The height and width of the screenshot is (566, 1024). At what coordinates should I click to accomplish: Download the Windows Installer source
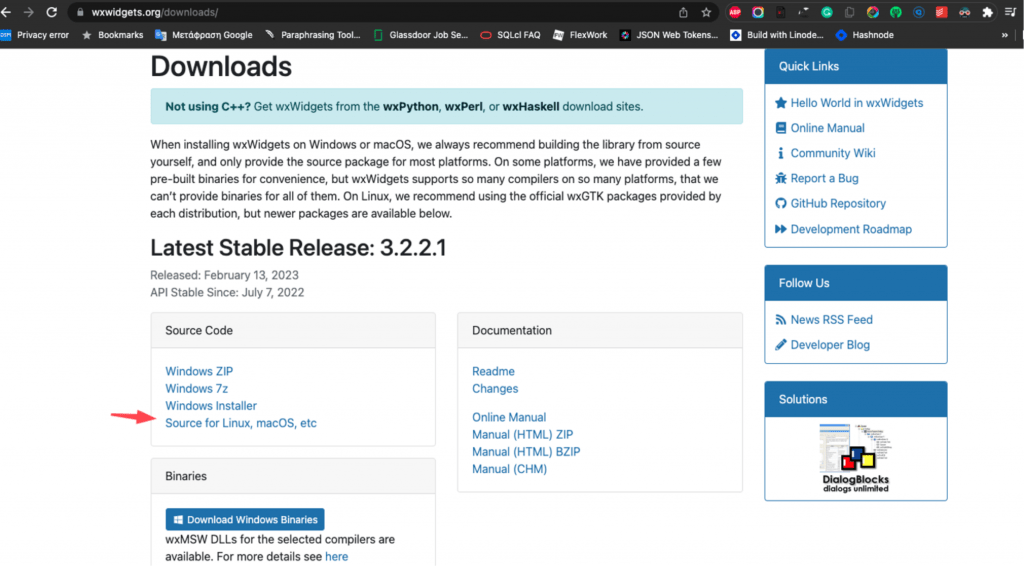tap(211, 405)
